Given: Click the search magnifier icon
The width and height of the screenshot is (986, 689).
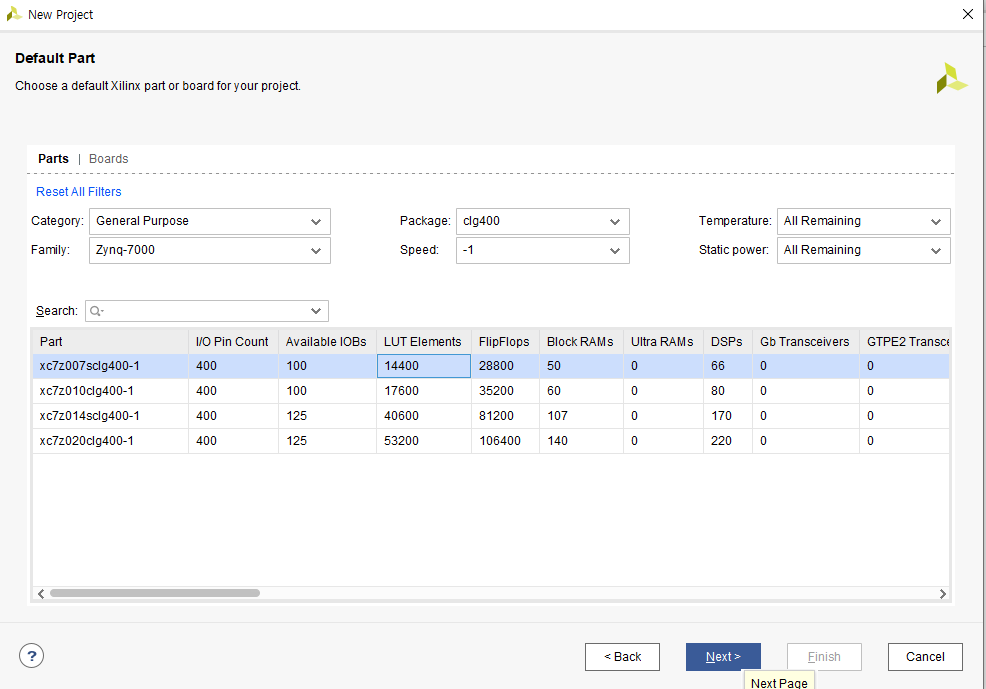Looking at the screenshot, I should [x=96, y=311].
